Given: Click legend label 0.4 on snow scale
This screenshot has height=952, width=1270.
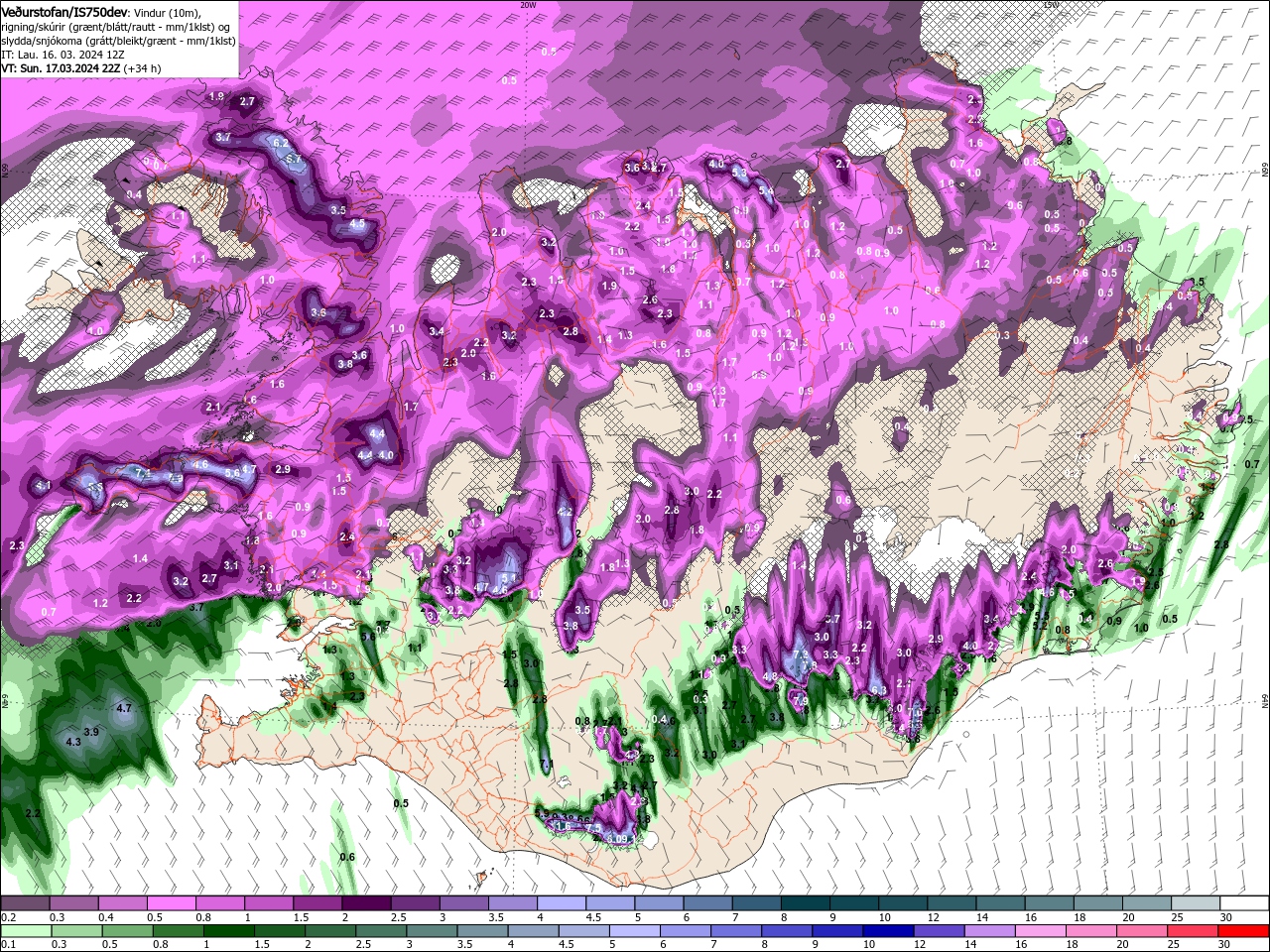Looking at the screenshot, I should click(x=106, y=917).
